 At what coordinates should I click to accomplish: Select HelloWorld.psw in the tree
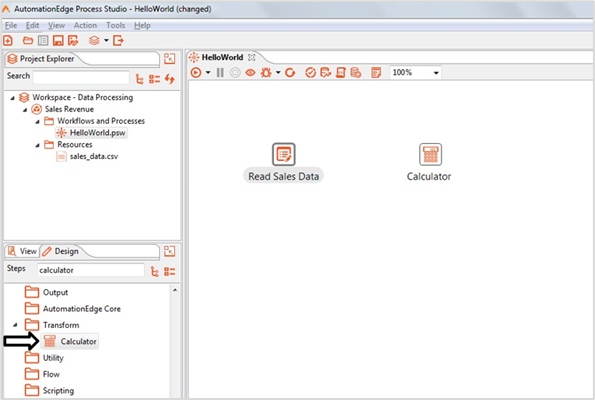pos(98,133)
